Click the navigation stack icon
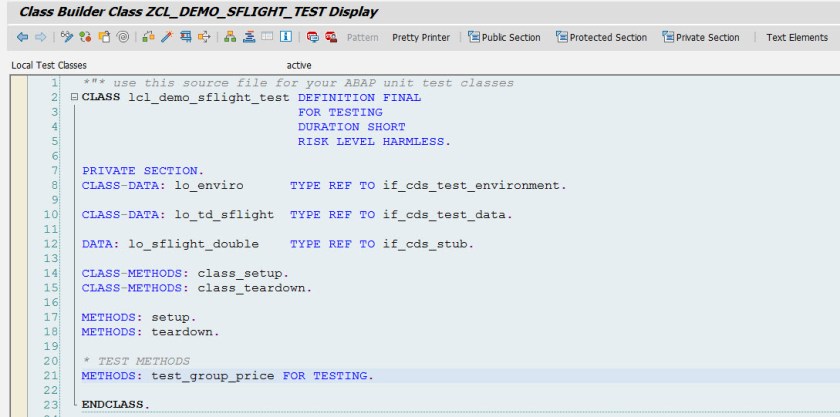Screen dimensions: 840x417 (249, 37)
